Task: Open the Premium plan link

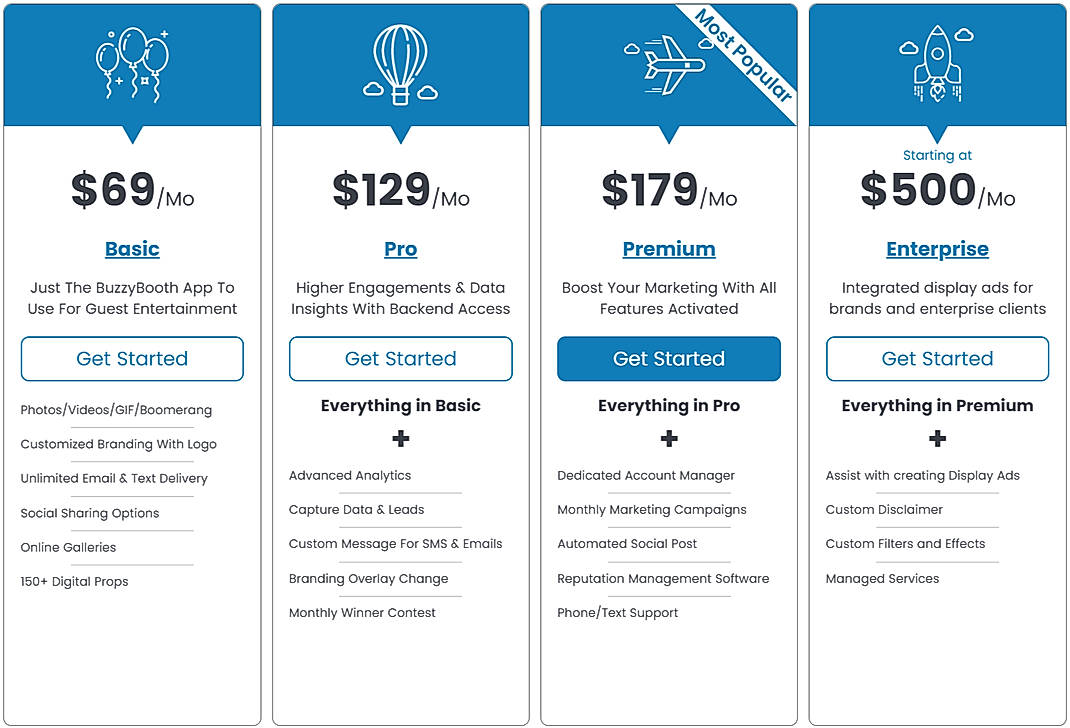Action: [668, 248]
